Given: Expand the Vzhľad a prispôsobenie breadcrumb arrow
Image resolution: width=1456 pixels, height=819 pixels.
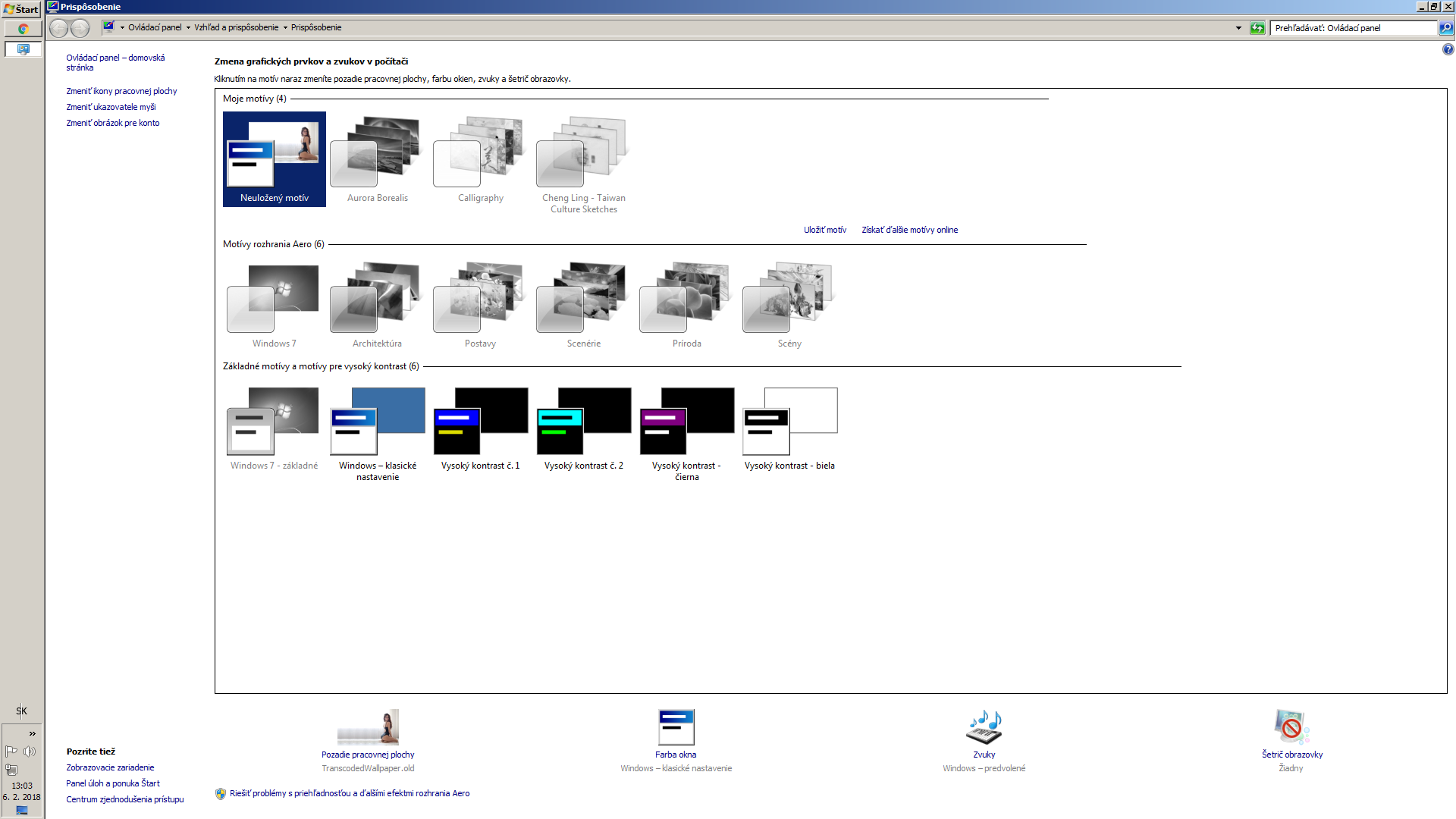Looking at the screenshot, I should pyautogui.click(x=285, y=28).
